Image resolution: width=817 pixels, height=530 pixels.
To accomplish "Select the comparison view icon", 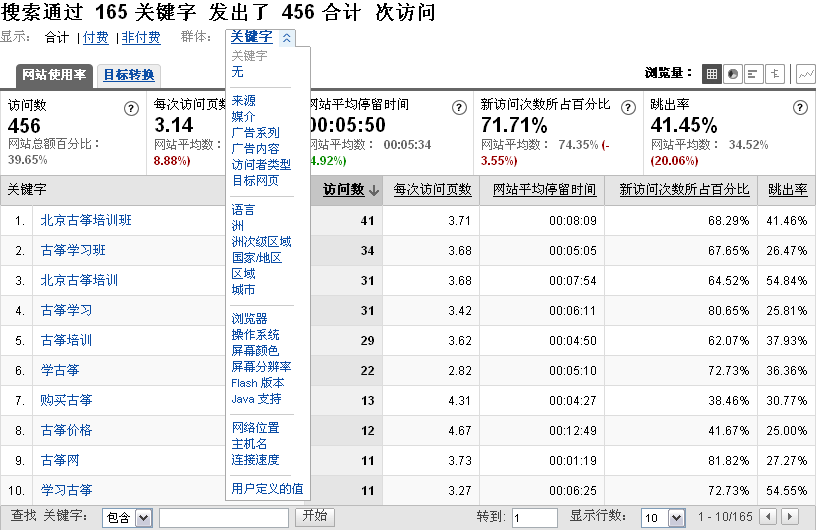I will click(774, 74).
